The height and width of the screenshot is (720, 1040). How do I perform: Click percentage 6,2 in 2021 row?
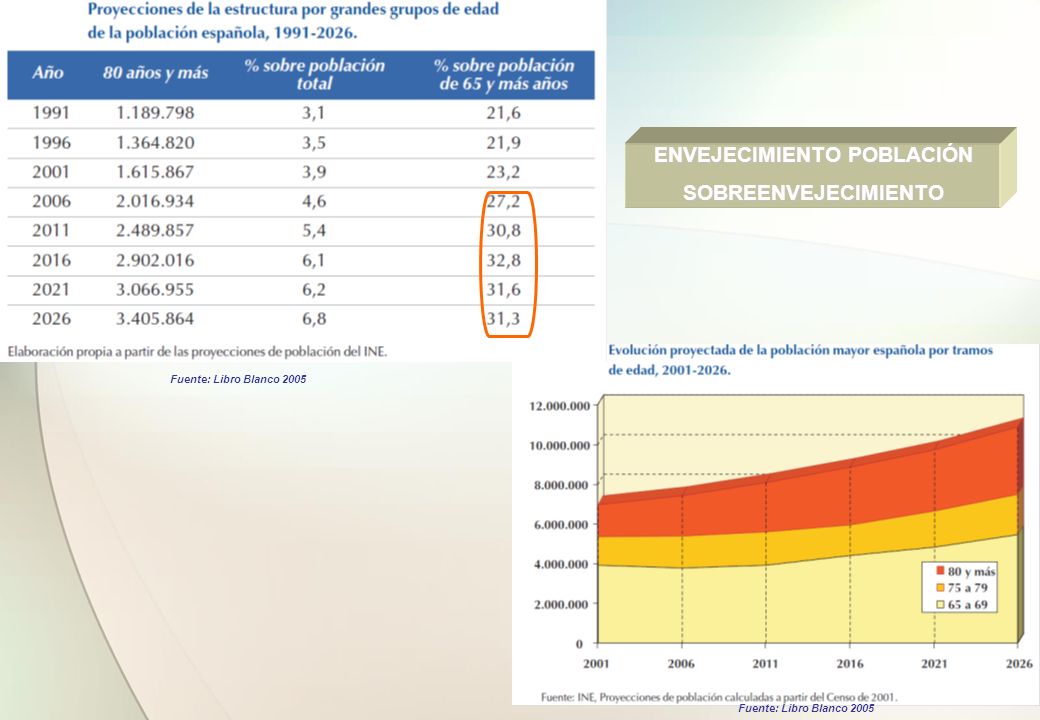point(314,289)
